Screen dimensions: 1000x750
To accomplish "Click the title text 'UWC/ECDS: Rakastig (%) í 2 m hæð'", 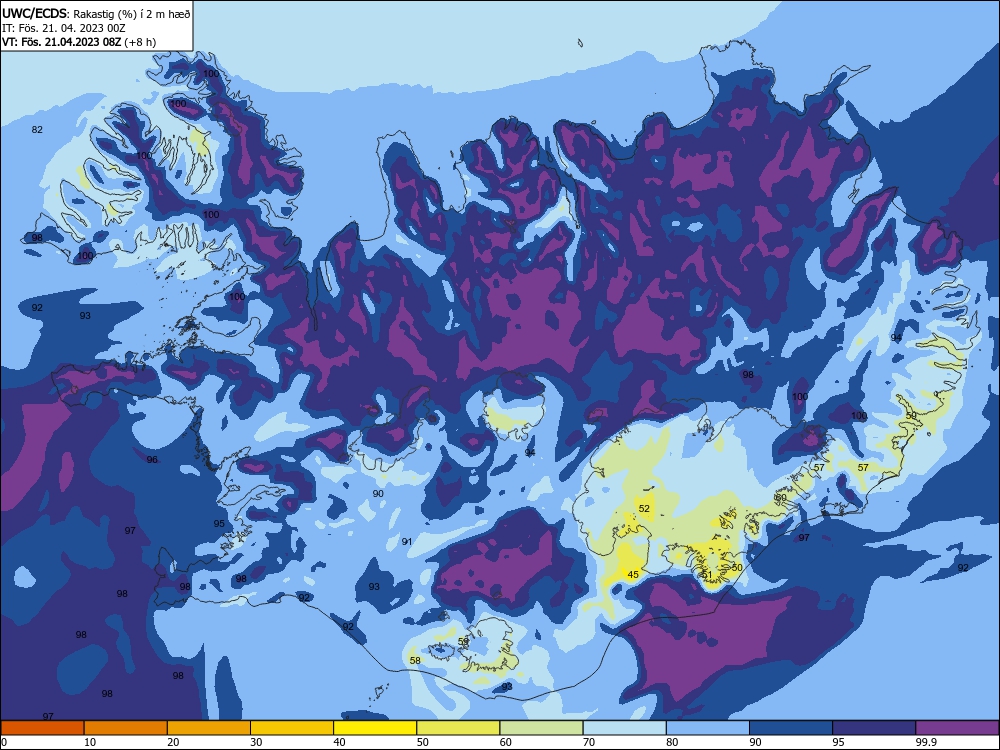I will pyautogui.click(x=96, y=13).
